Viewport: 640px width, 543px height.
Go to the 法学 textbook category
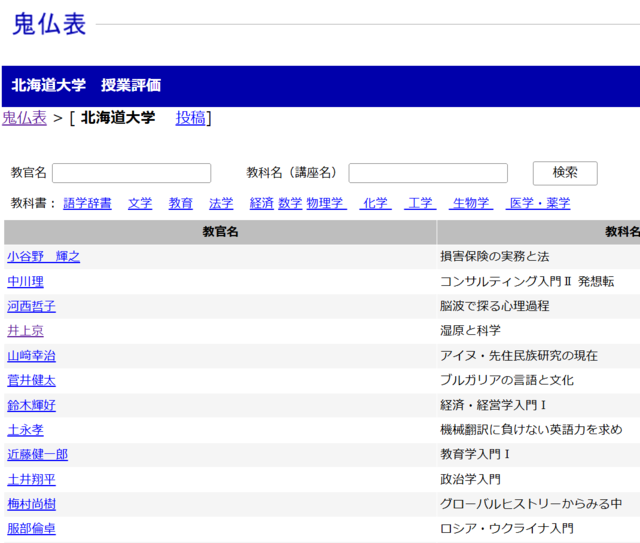(221, 203)
